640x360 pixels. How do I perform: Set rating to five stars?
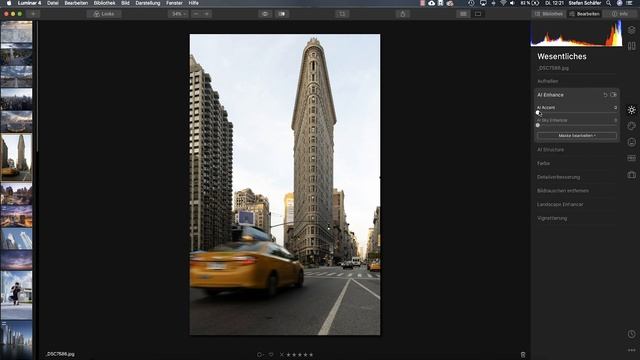[x=311, y=355]
